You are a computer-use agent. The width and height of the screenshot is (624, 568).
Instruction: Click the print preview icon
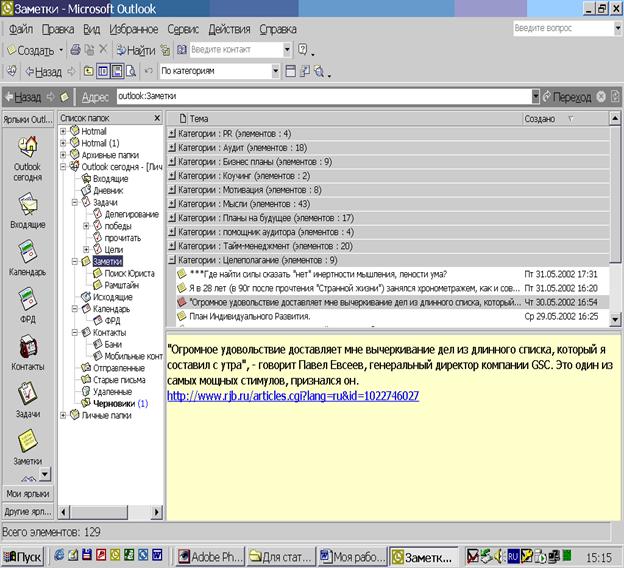coord(131,71)
